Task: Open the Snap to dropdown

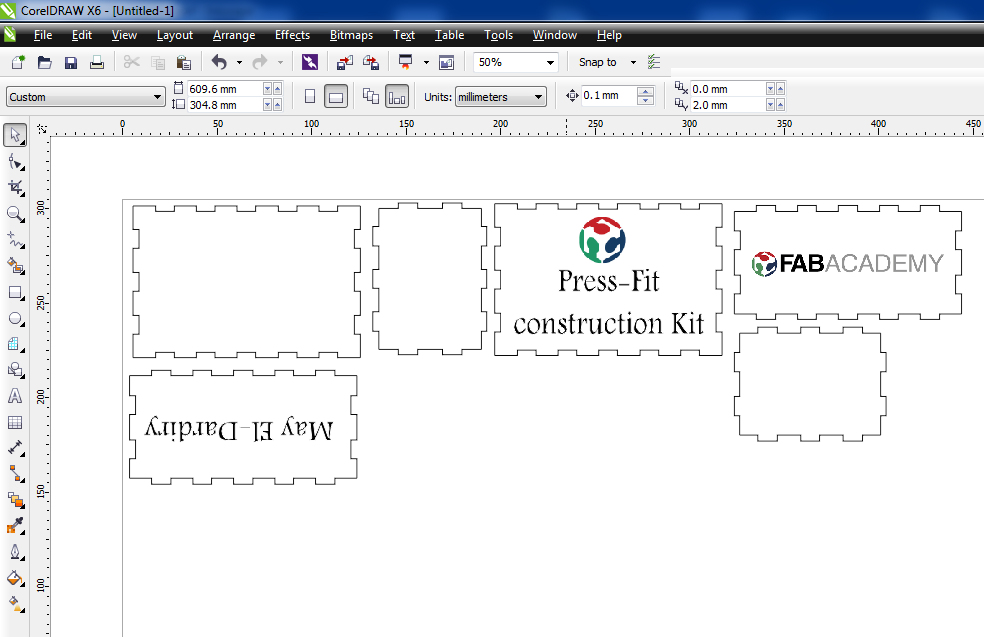Action: tap(633, 62)
